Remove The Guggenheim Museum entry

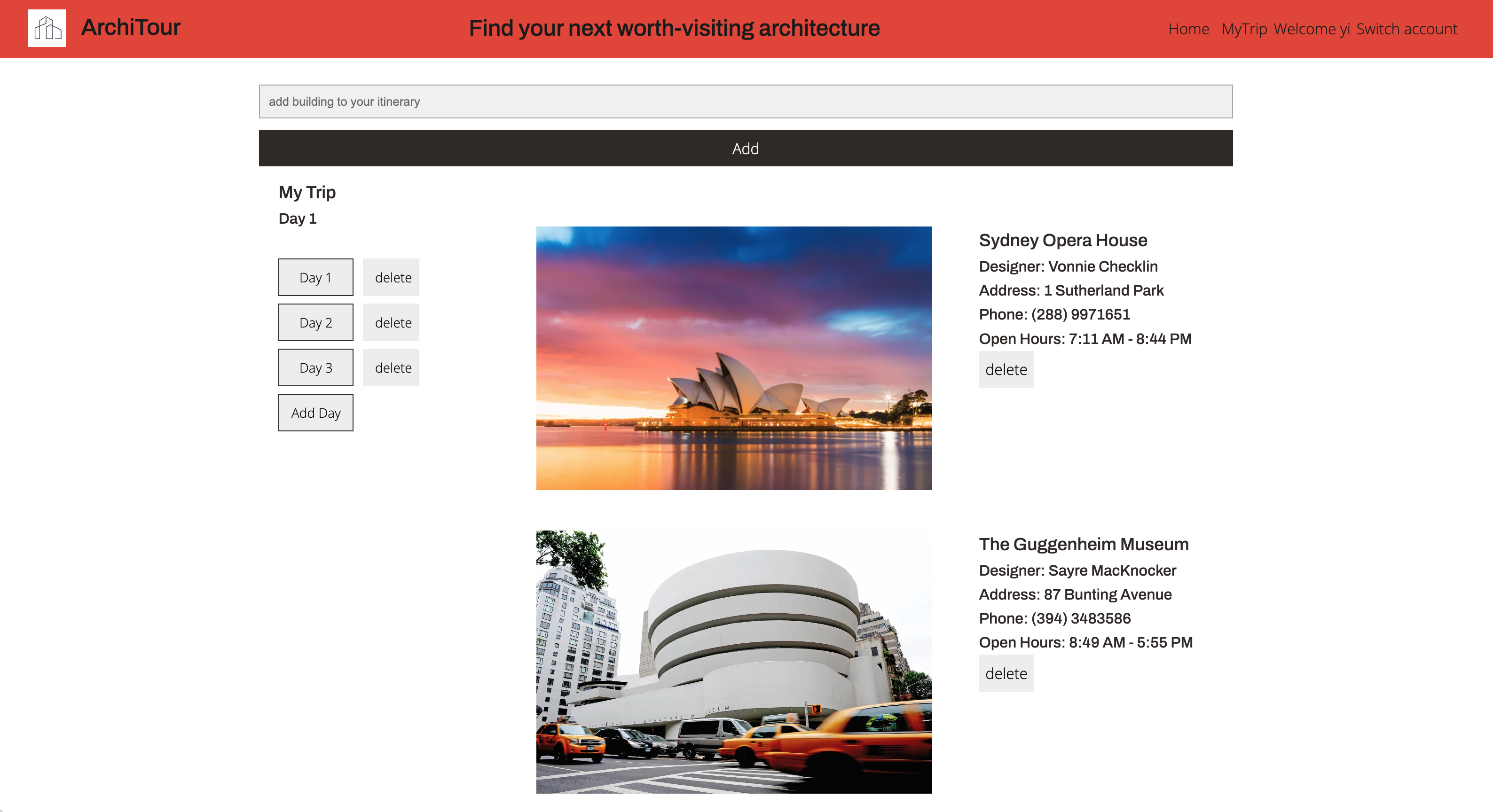tap(1006, 673)
